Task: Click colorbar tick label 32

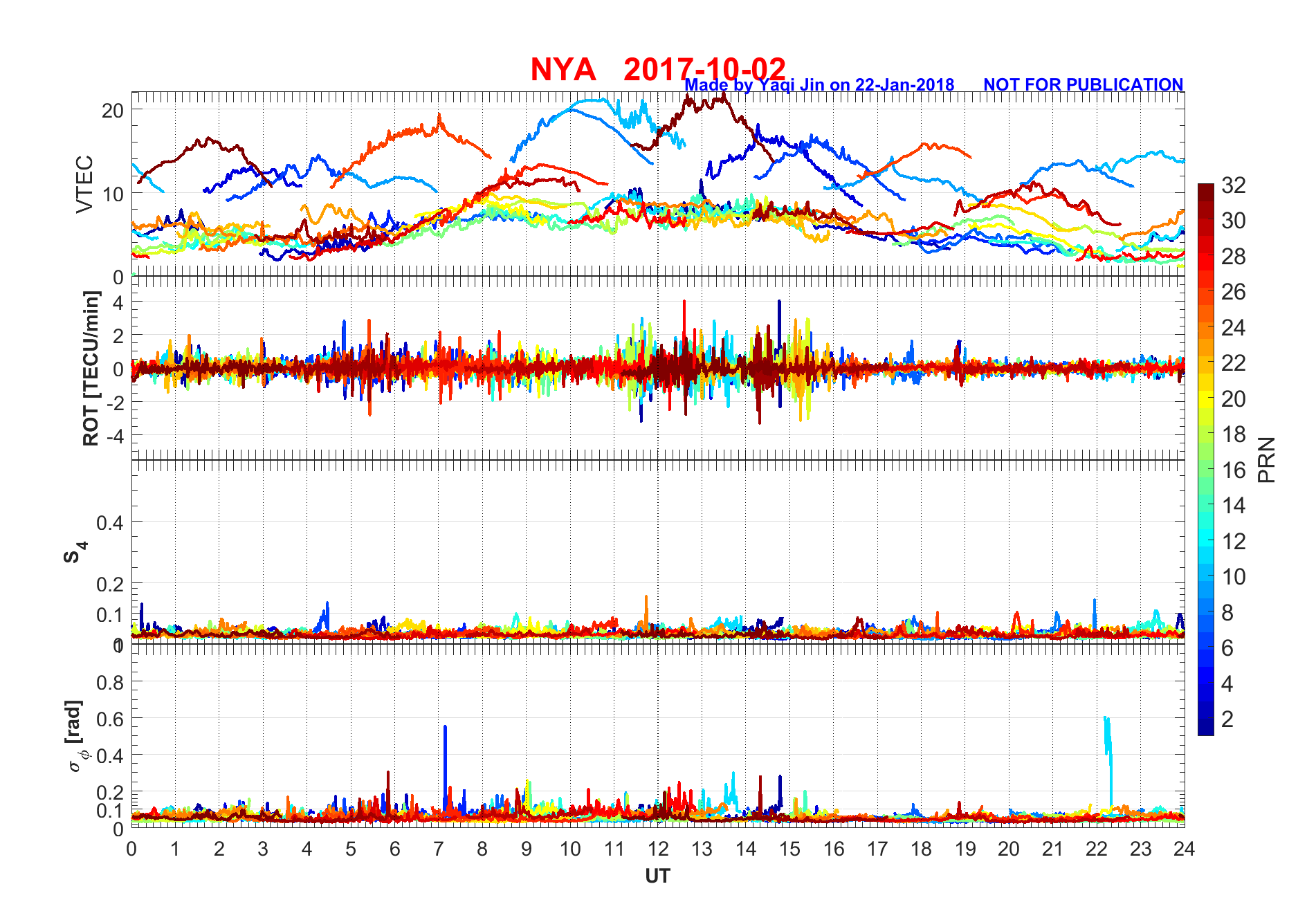Action: click(x=1234, y=185)
